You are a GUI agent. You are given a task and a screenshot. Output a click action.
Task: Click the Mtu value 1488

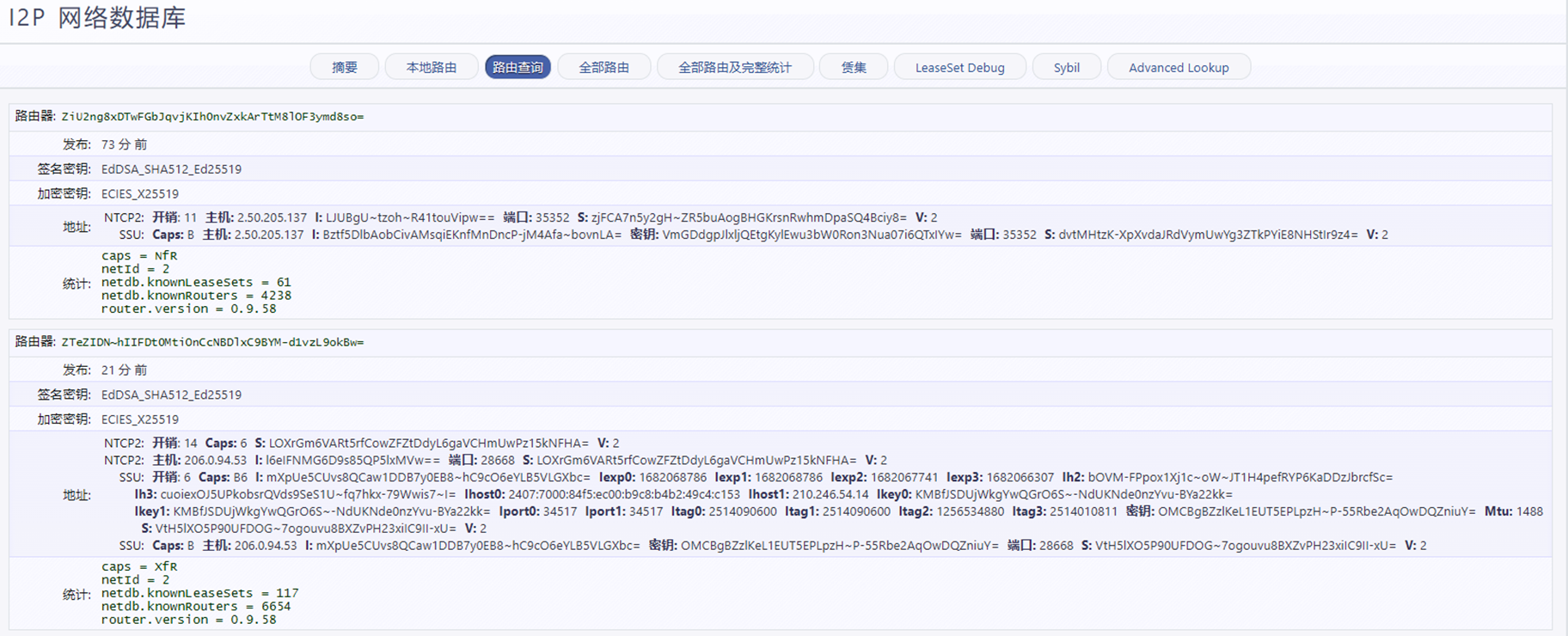pyautogui.click(x=1529, y=511)
